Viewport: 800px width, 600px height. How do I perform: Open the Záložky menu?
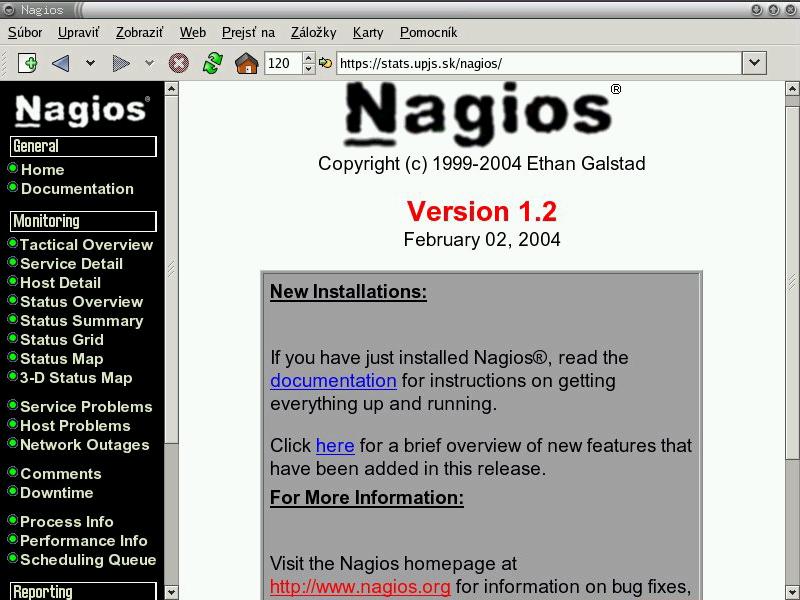pos(313,33)
